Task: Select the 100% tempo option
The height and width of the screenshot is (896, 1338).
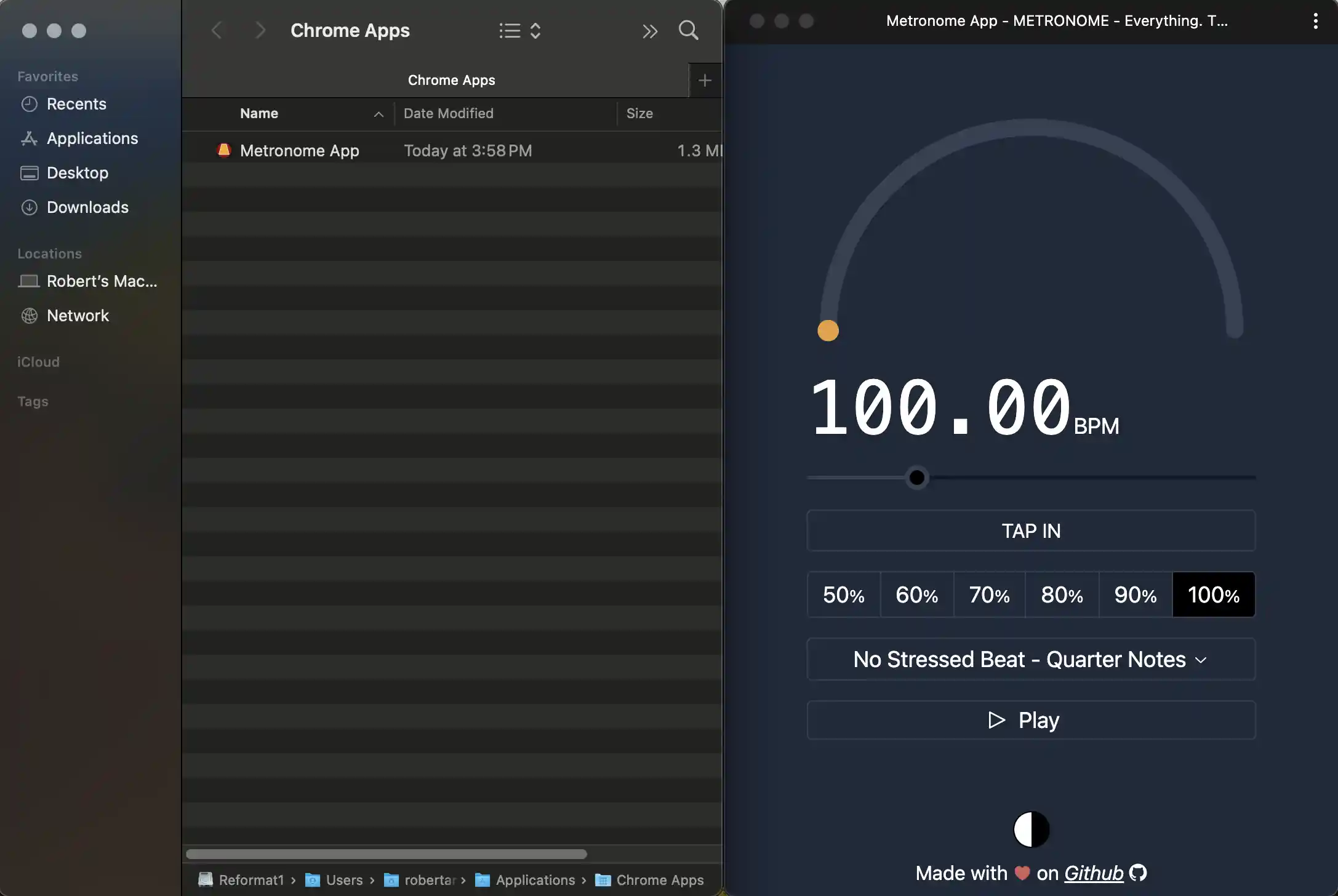Action: tap(1213, 594)
